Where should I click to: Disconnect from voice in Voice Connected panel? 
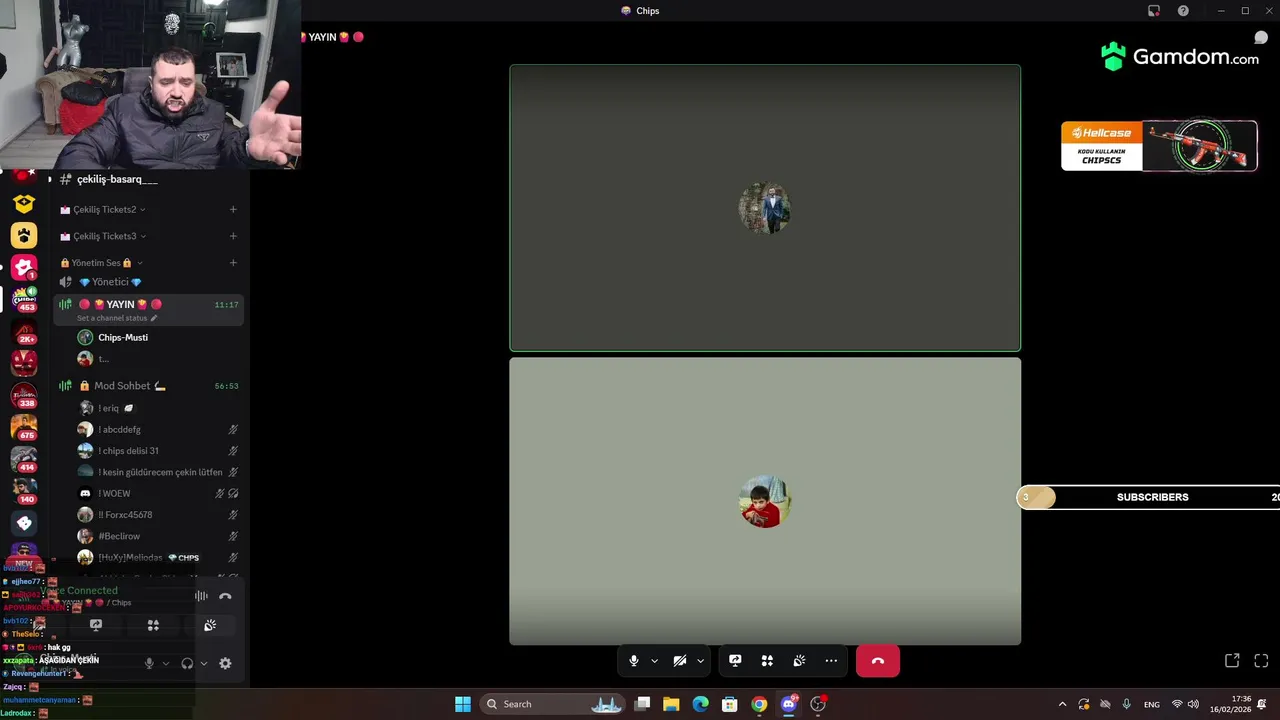coord(225,596)
